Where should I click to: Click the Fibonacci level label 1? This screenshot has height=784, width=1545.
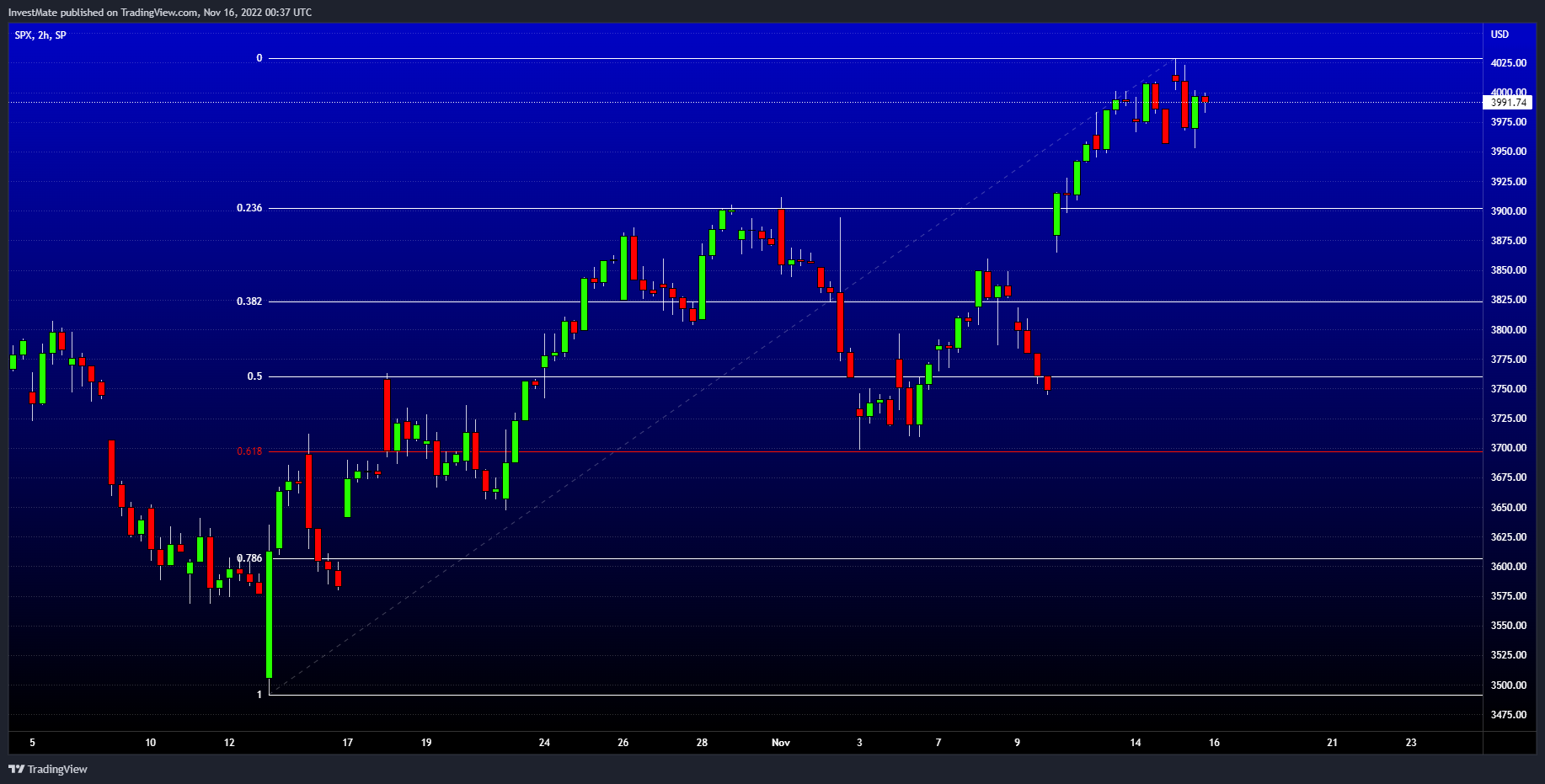(259, 695)
